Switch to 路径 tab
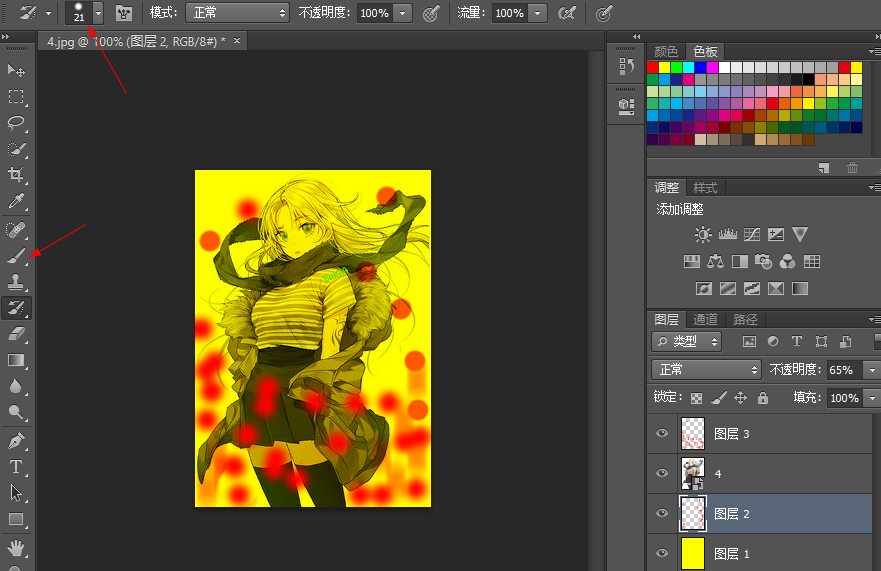Image resolution: width=881 pixels, height=571 pixels. 746,319
